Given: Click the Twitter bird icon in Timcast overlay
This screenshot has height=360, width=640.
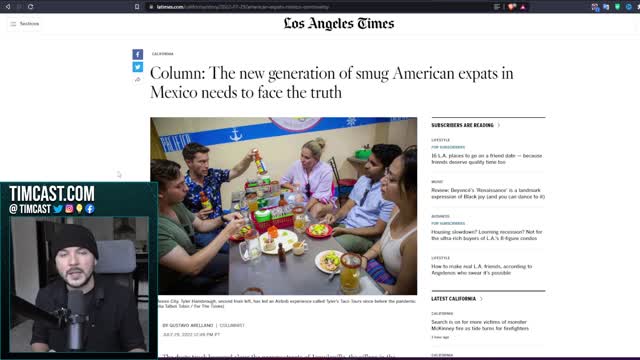Looking at the screenshot, I should click(58, 209).
